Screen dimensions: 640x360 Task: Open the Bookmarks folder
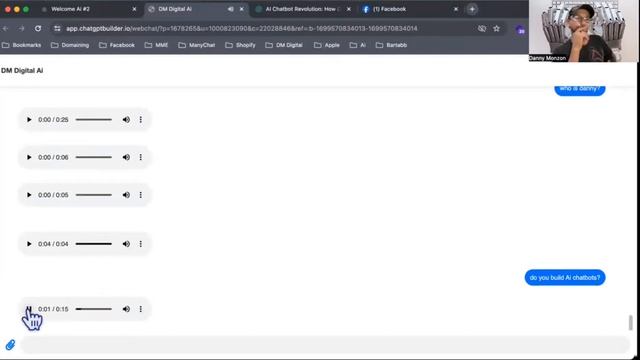(22, 45)
